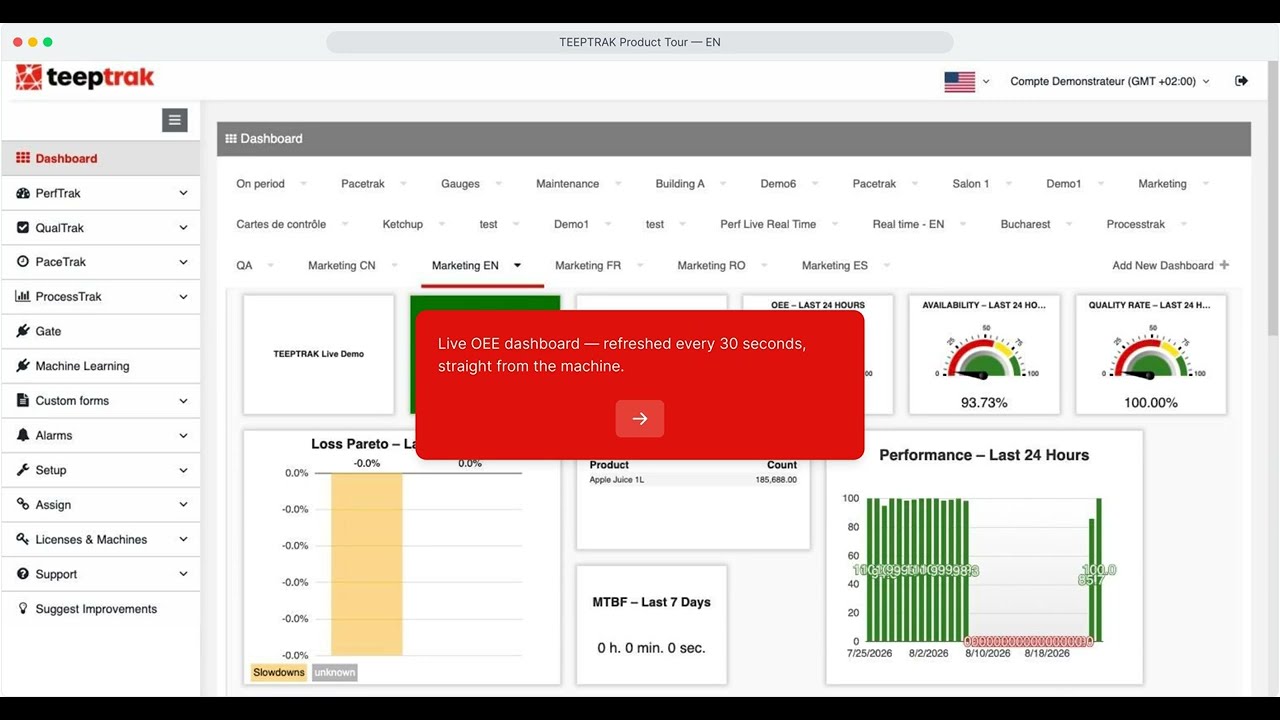1280x720 pixels.
Task: Click the Custom forms folder icon
Action: click(x=23, y=400)
